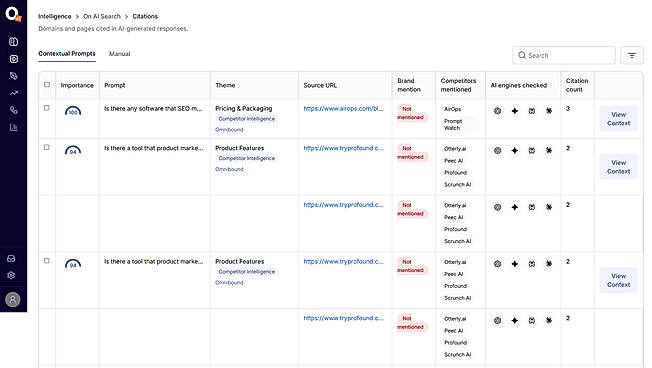Click the starburst icon in the last tryprofound row
The width and height of the screenshot is (652, 368).
(549, 321)
